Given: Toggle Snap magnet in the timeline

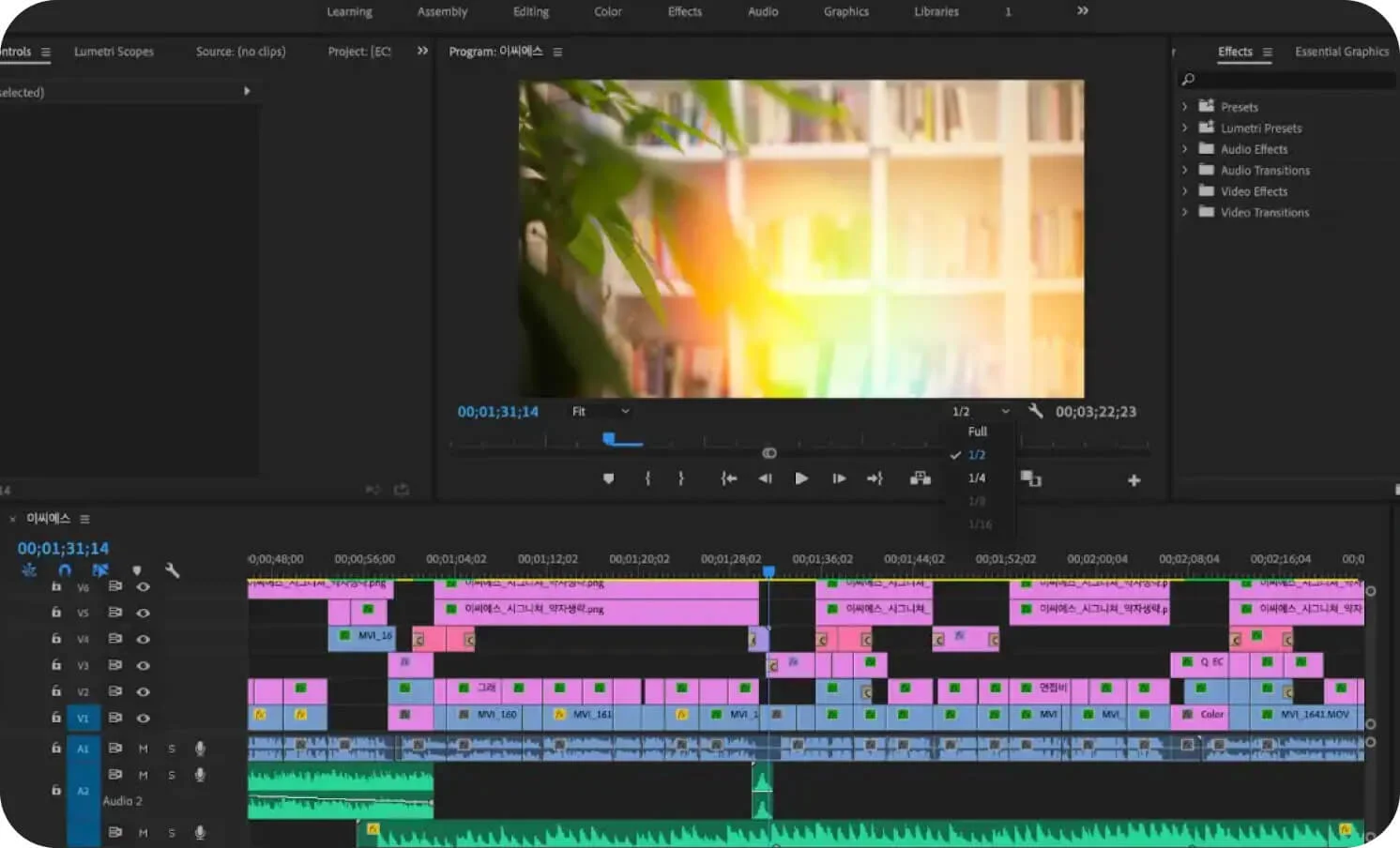Looking at the screenshot, I should pos(64,569).
